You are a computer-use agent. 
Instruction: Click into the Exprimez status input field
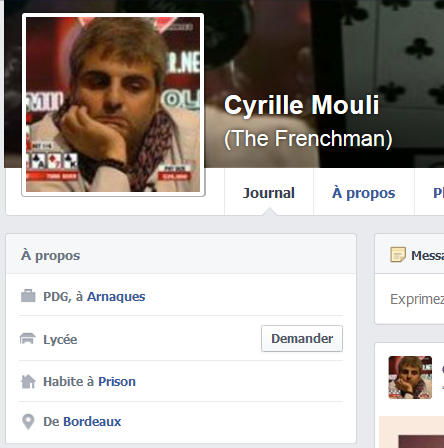(x=409, y=299)
